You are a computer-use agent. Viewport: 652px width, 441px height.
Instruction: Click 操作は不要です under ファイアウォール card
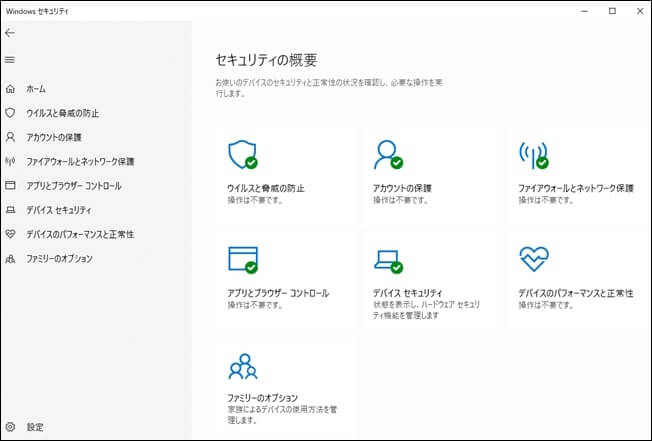tap(546, 200)
